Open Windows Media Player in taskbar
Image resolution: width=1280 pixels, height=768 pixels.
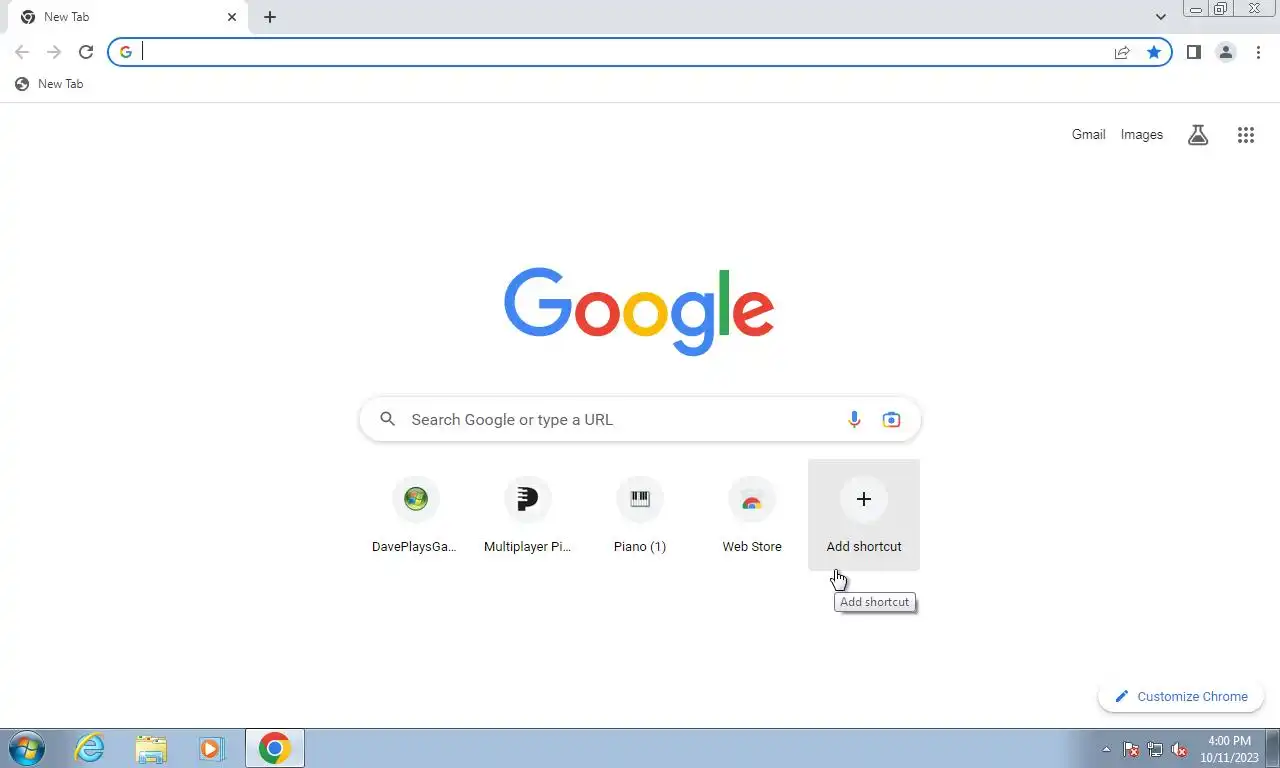click(x=211, y=748)
